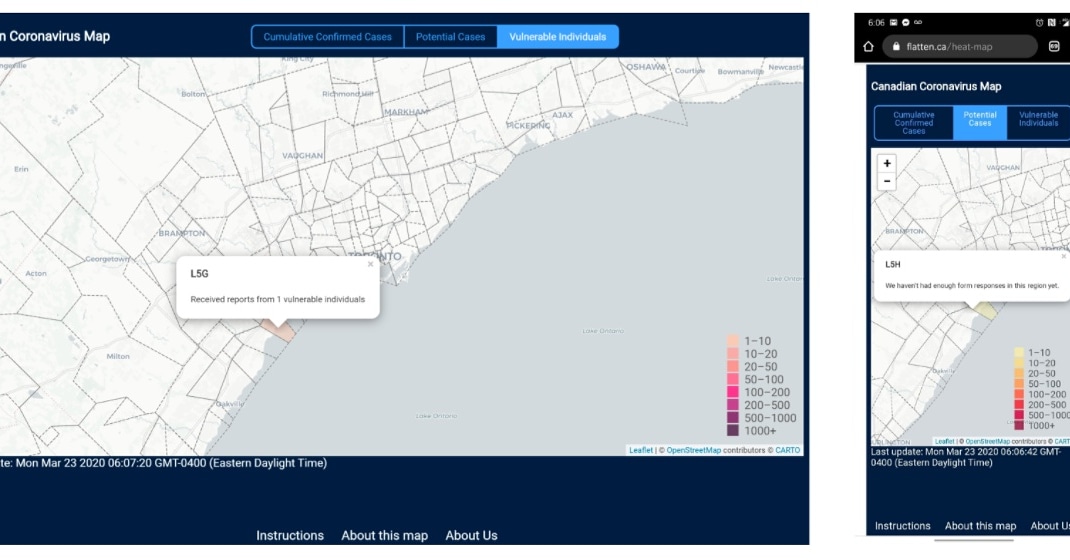Tap the L5H heading in the mobile popup
The height and width of the screenshot is (560, 1070).
point(893,264)
